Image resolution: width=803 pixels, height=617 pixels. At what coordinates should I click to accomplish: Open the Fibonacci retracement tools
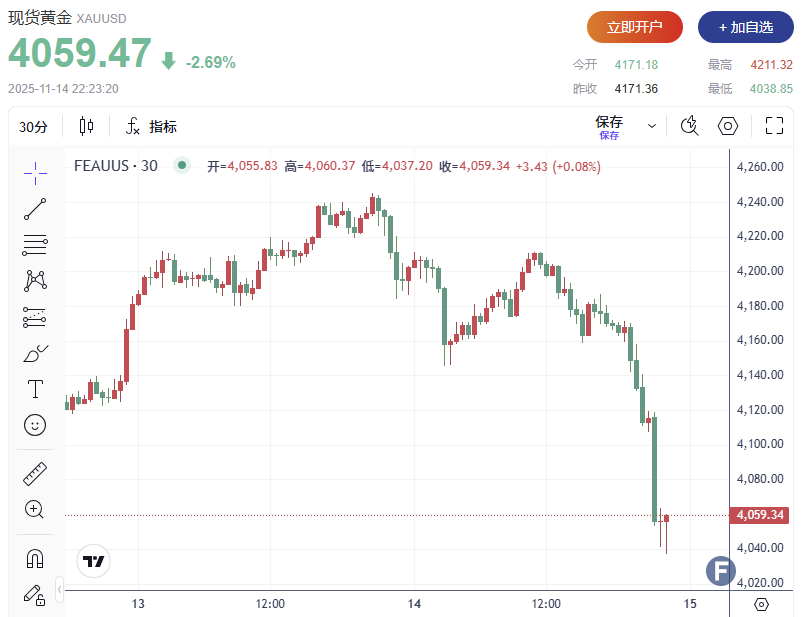(x=34, y=244)
